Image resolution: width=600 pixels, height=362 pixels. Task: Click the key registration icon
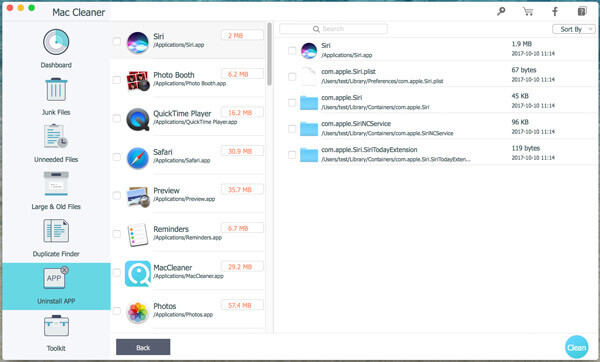[501, 11]
